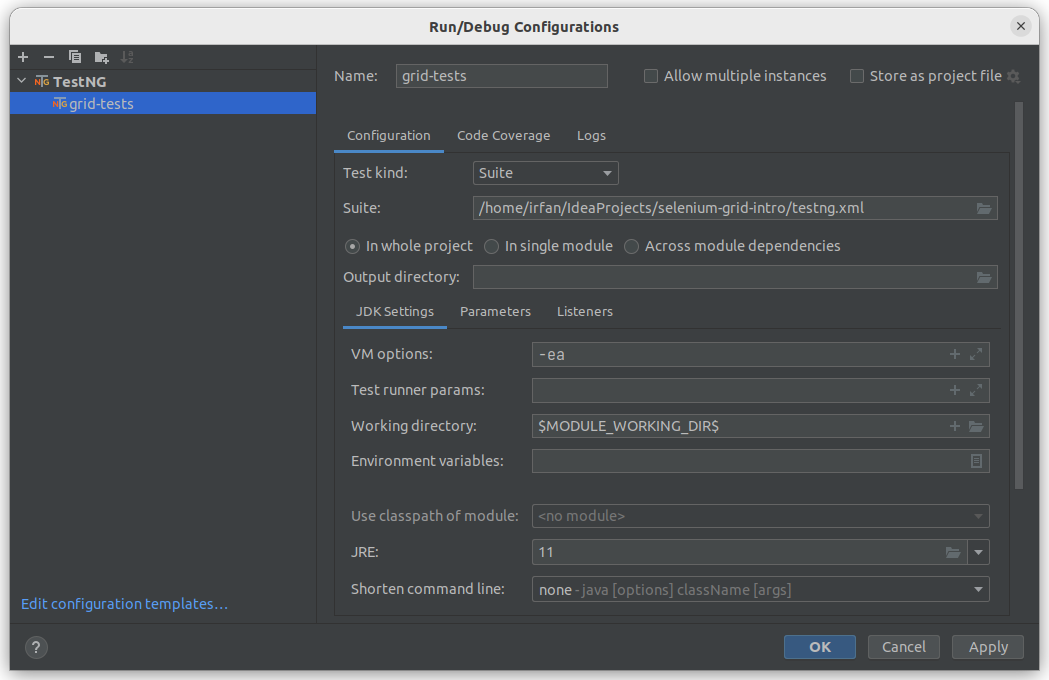Open the JDK Settings tab
Image resolution: width=1049 pixels, height=680 pixels.
click(395, 312)
